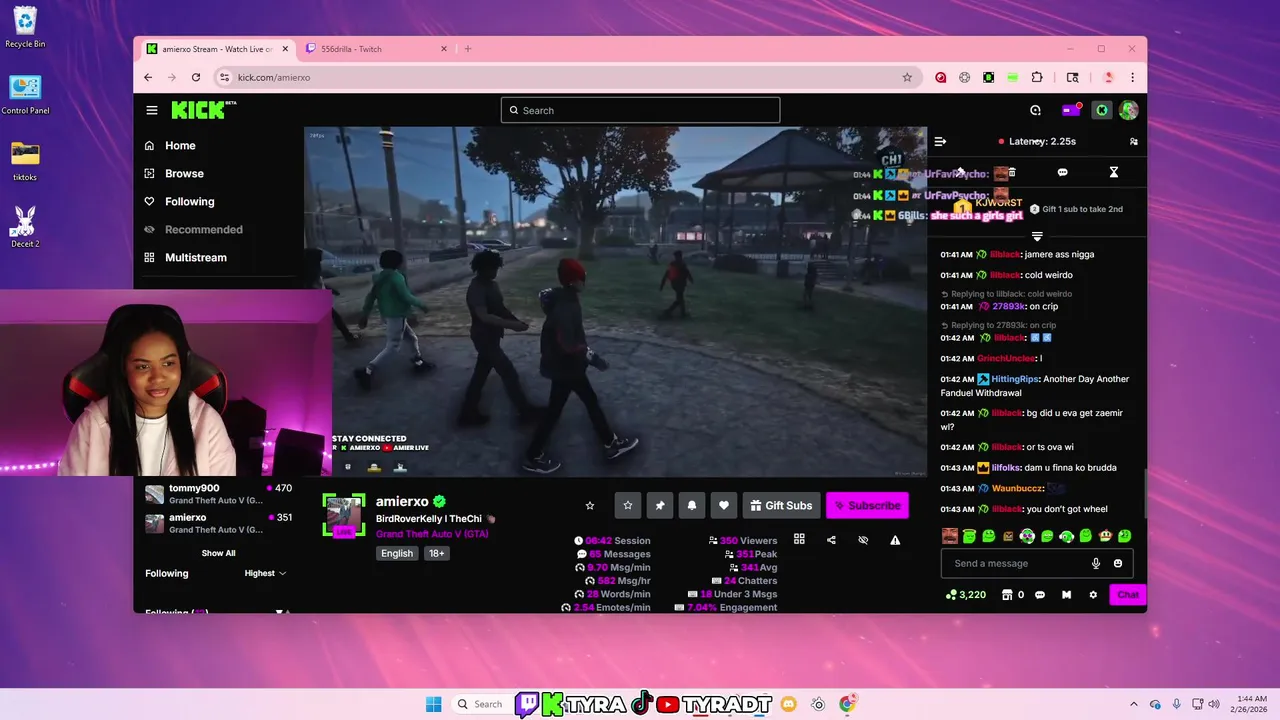The height and width of the screenshot is (720, 1280).
Task: Toggle the pin channel button
Action: (659, 505)
